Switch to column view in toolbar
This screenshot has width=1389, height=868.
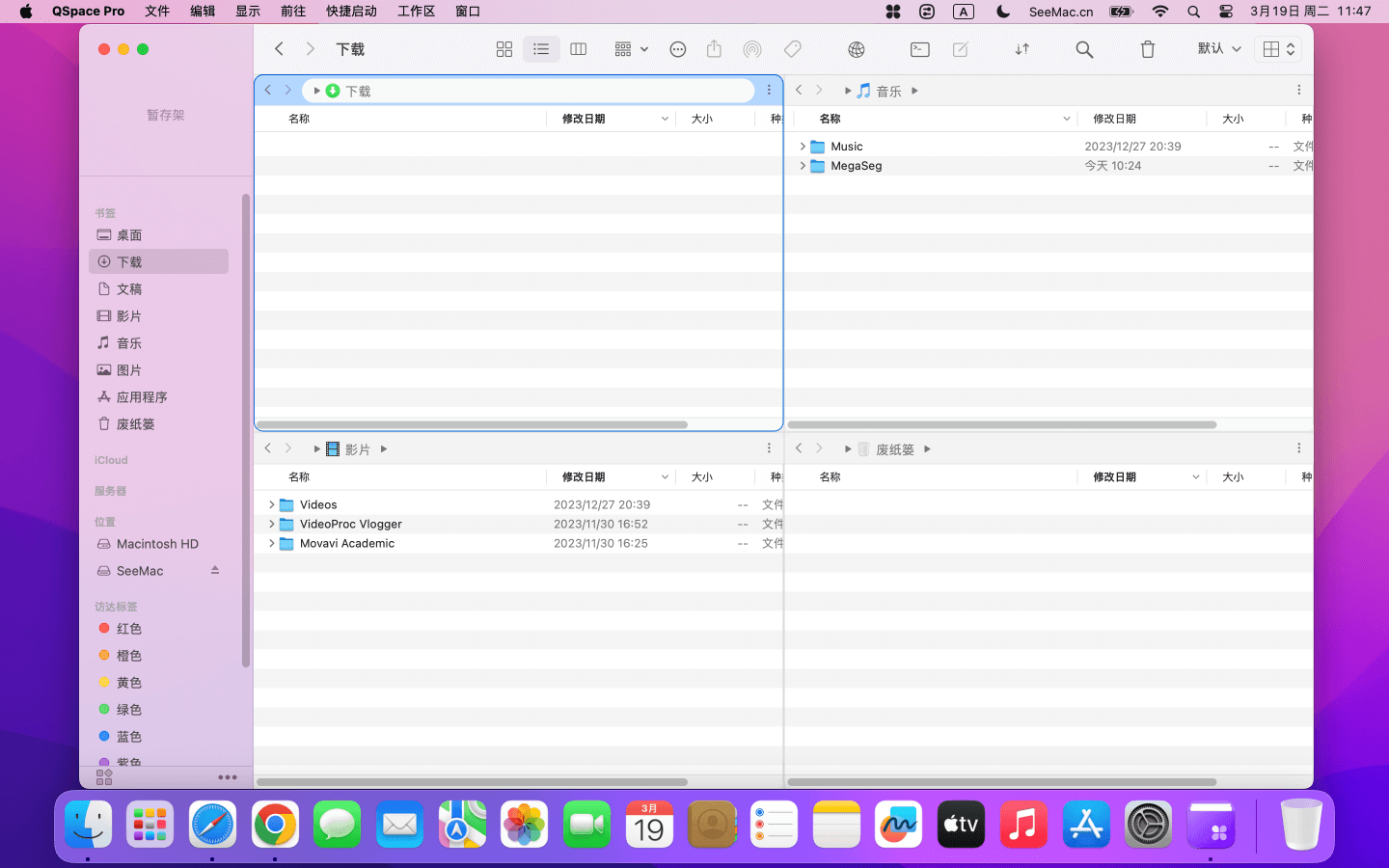click(579, 49)
